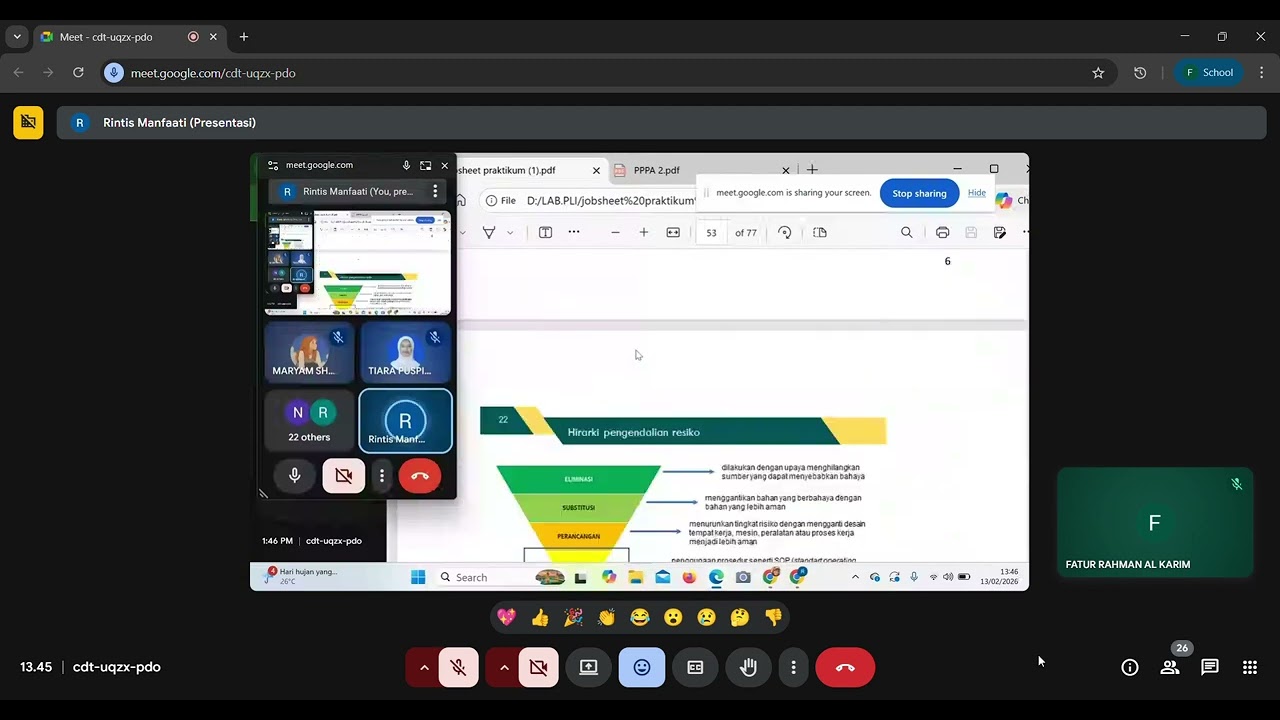Open Firefox from shared taskbar
The height and width of the screenshot is (720, 1280).
[x=689, y=577]
